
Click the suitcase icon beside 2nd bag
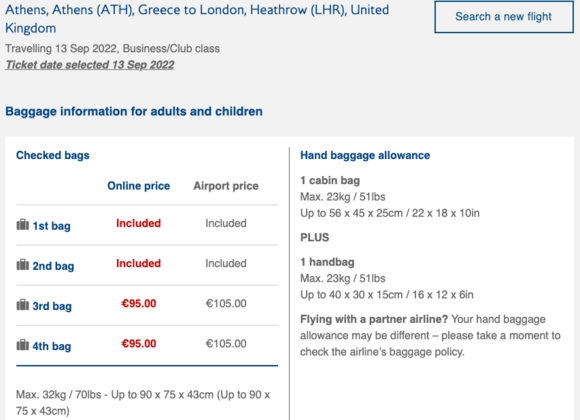[x=23, y=265]
